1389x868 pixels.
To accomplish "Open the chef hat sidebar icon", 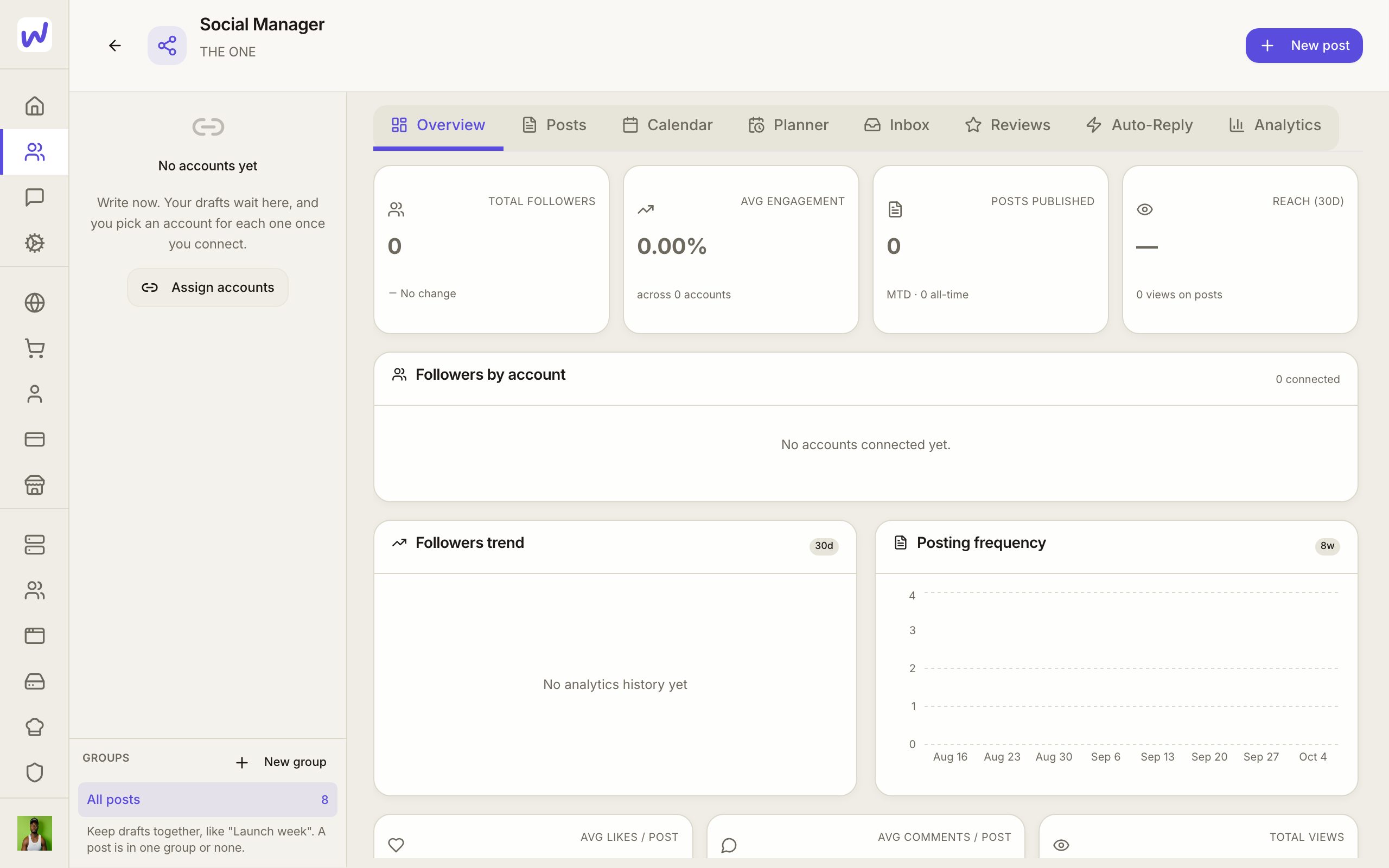I will (34, 727).
